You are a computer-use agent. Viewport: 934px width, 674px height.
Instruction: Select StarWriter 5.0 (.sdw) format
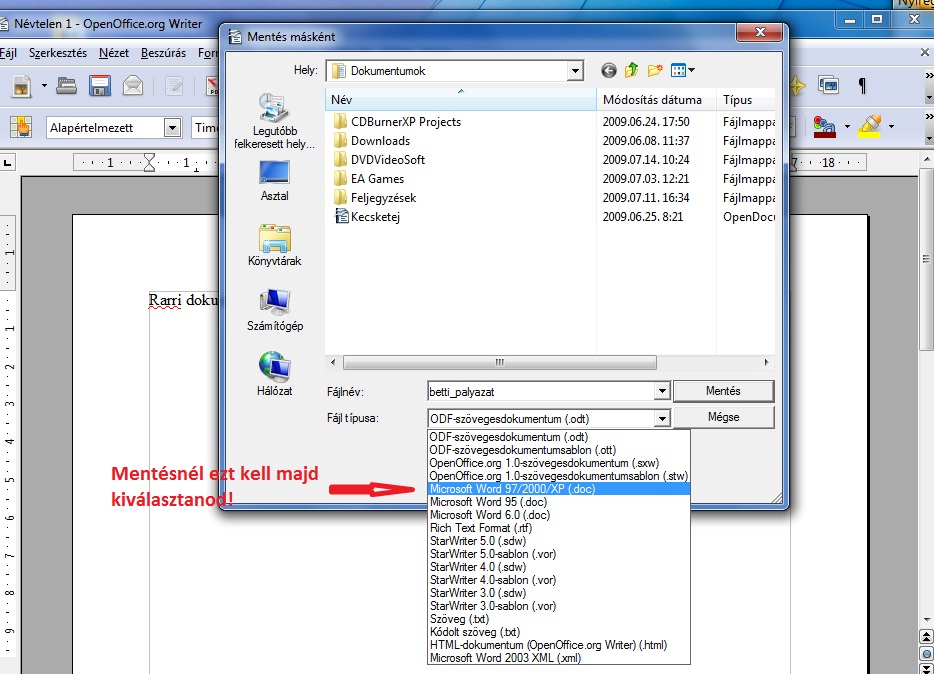point(559,541)
